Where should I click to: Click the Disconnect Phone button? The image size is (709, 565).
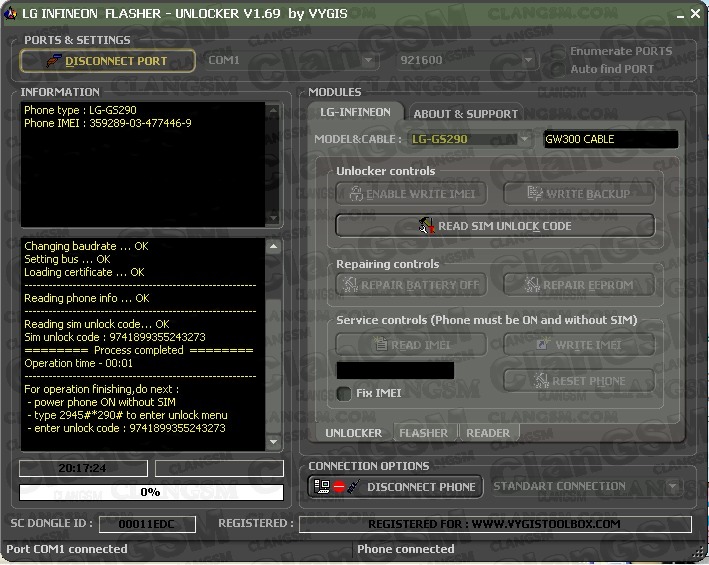point(395,487)
